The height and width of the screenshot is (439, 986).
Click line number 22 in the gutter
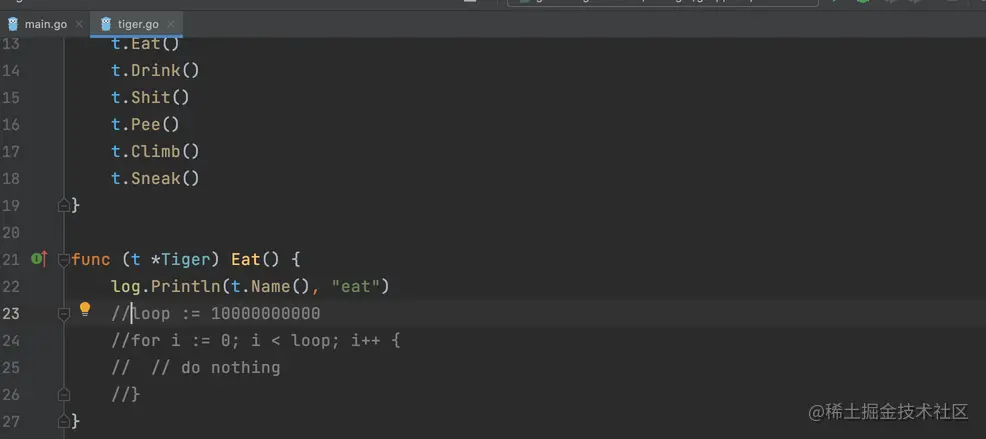click(x=11, y=286)
